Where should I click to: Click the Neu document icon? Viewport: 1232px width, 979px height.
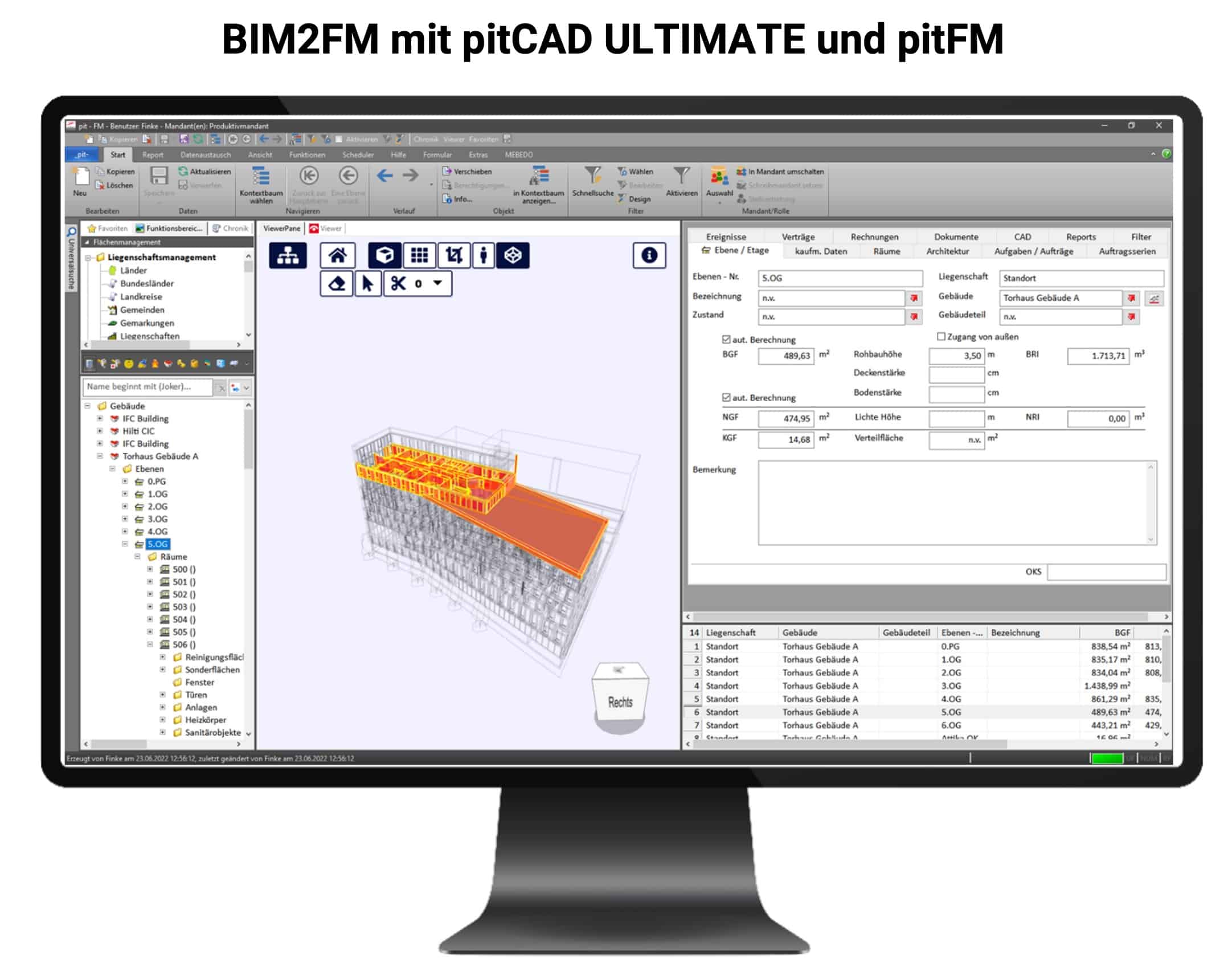tap(81, 177)
